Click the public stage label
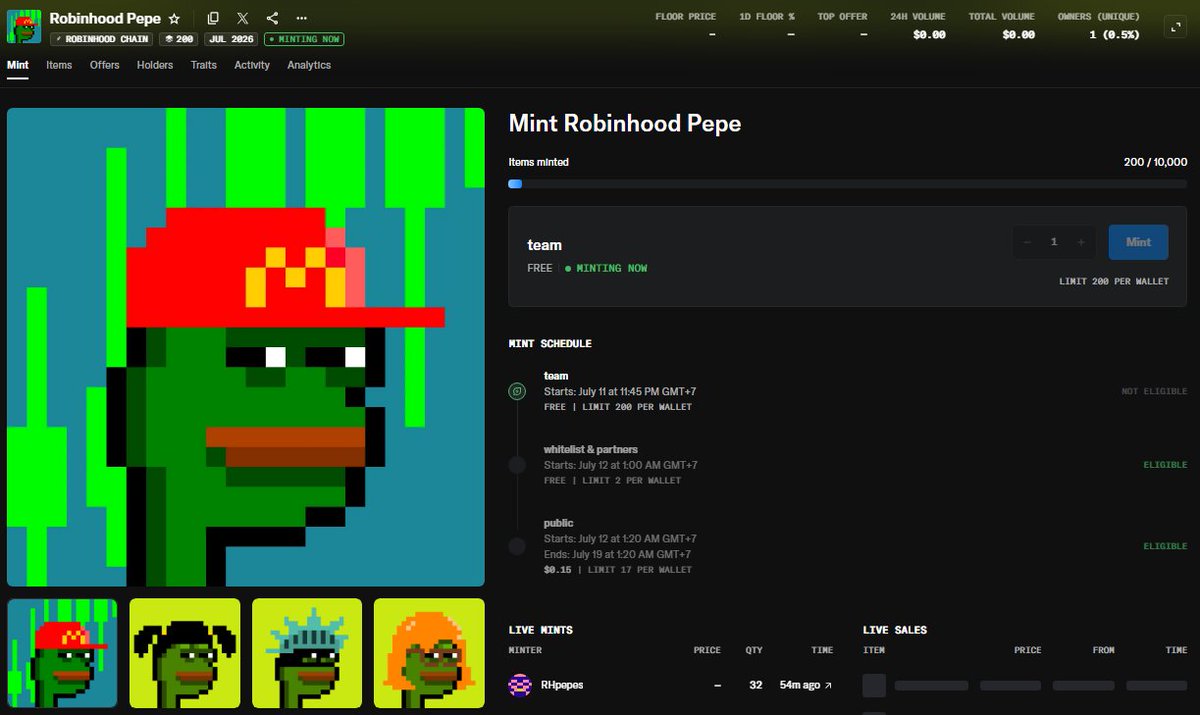Screen dimensions: 1200x715 coord(559,523)
